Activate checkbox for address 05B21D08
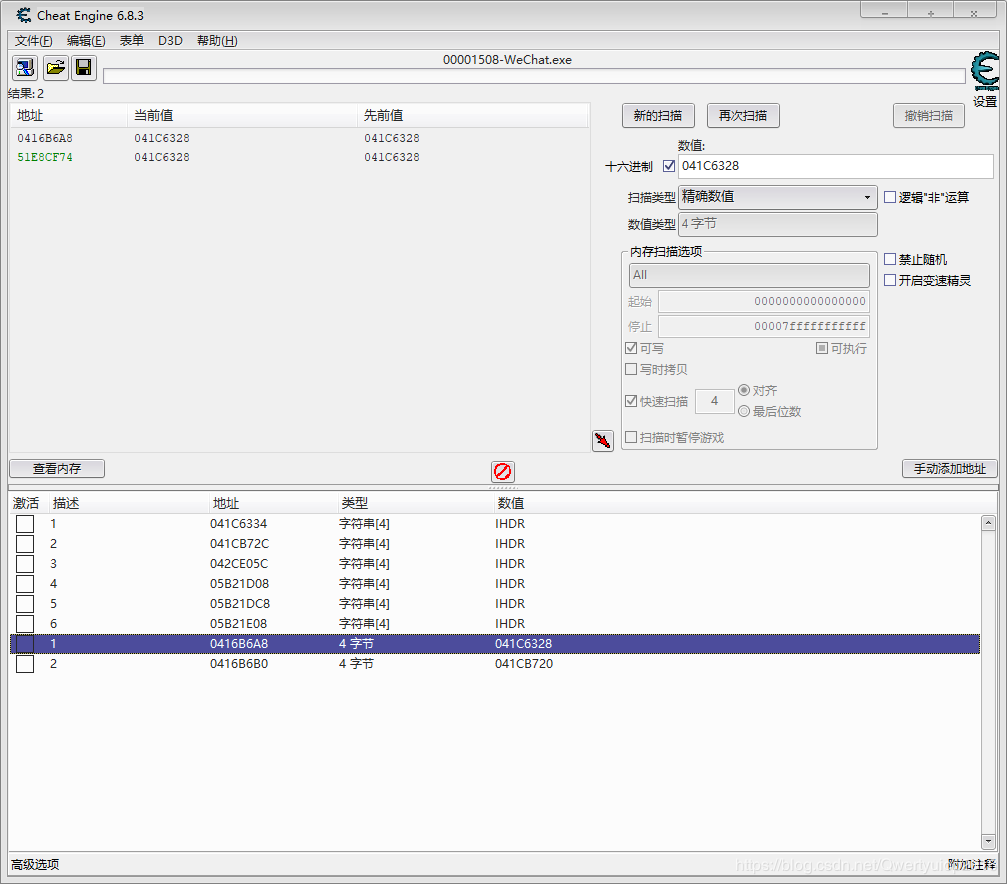Viewport: 1007px width, 884px height. (x=25, y=584)
